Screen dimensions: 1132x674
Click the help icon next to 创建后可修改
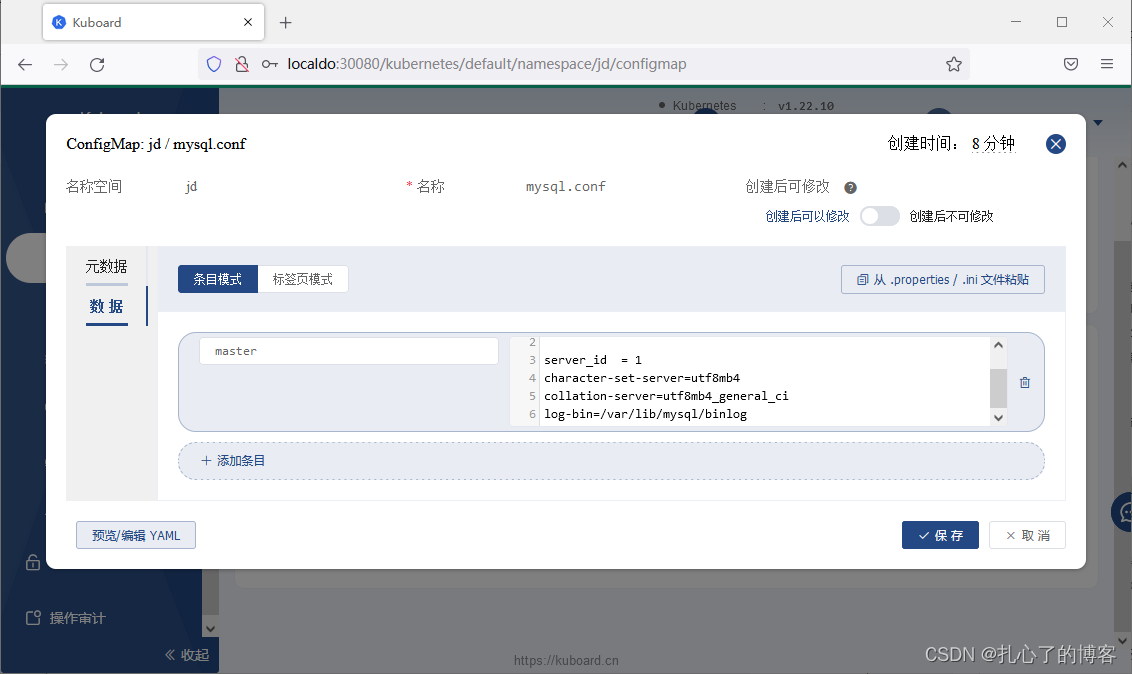tap(850, 188)
